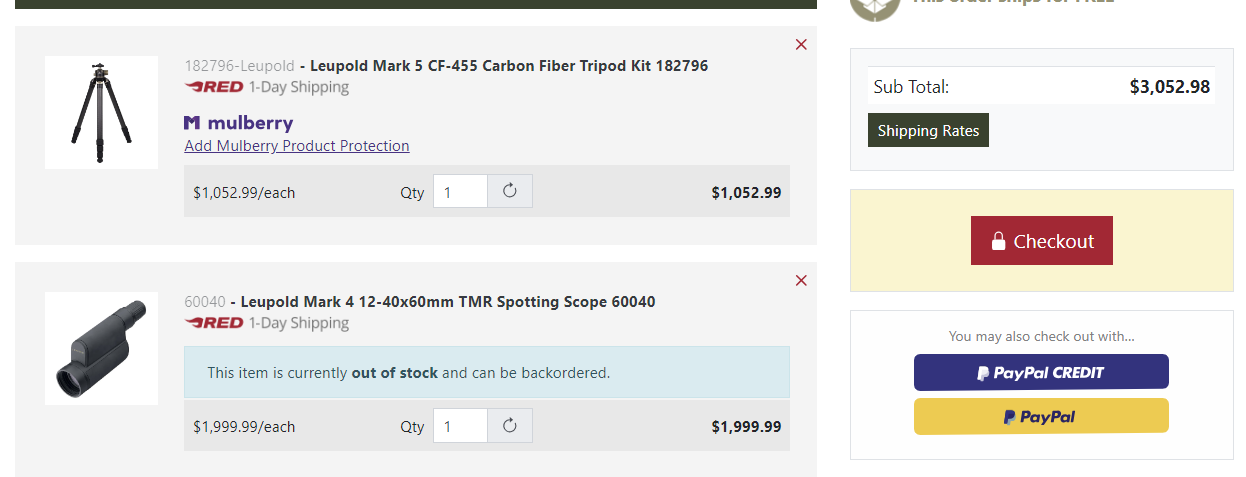Pay with PayPal Credit
1246x477 pixels.
[1041, 372]
